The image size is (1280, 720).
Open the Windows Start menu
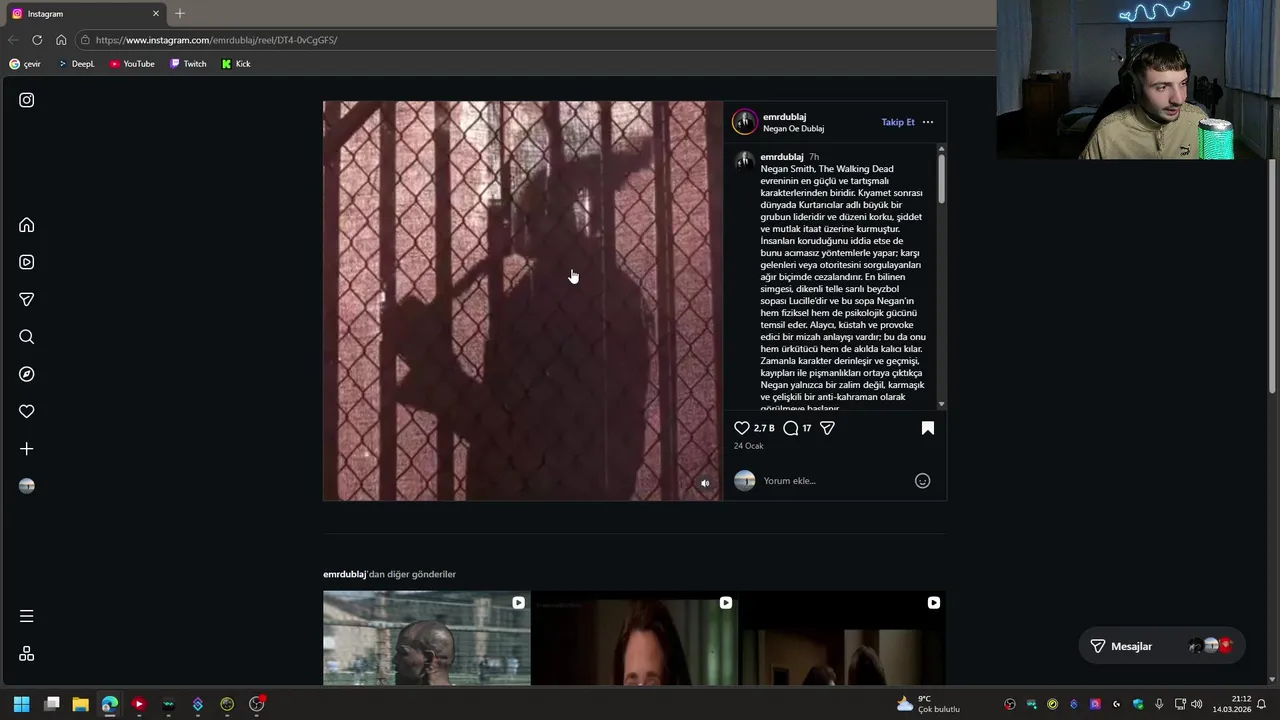(x=22, y=704)
